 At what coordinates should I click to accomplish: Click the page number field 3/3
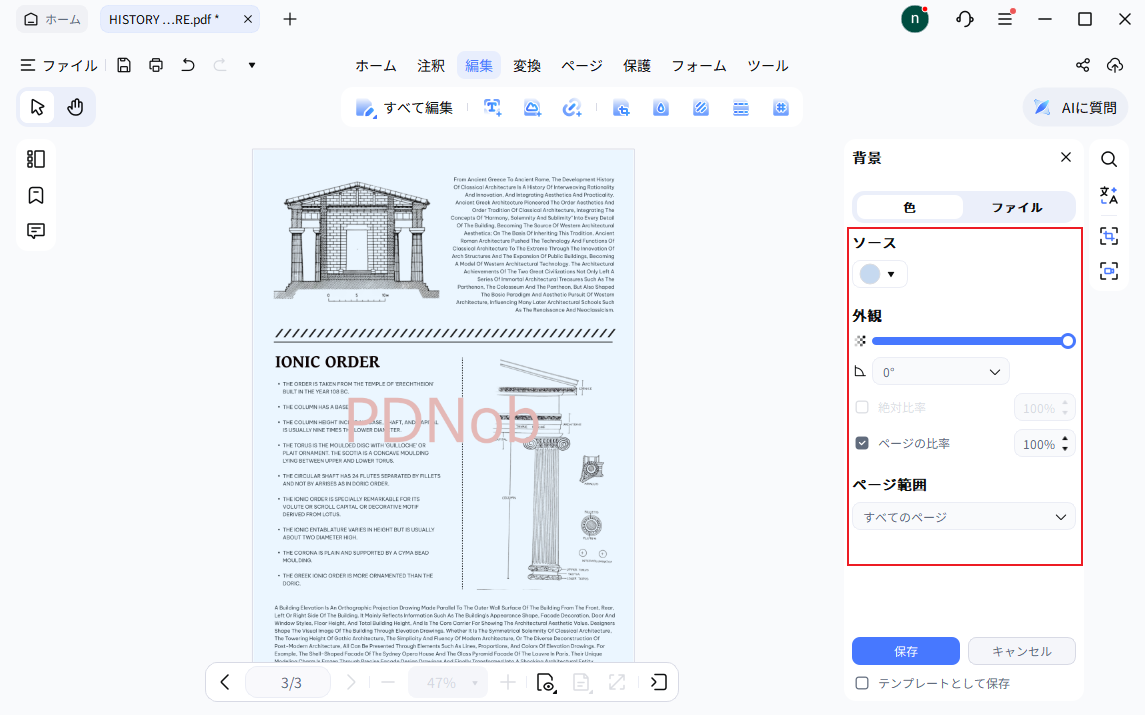pos(288,682)
